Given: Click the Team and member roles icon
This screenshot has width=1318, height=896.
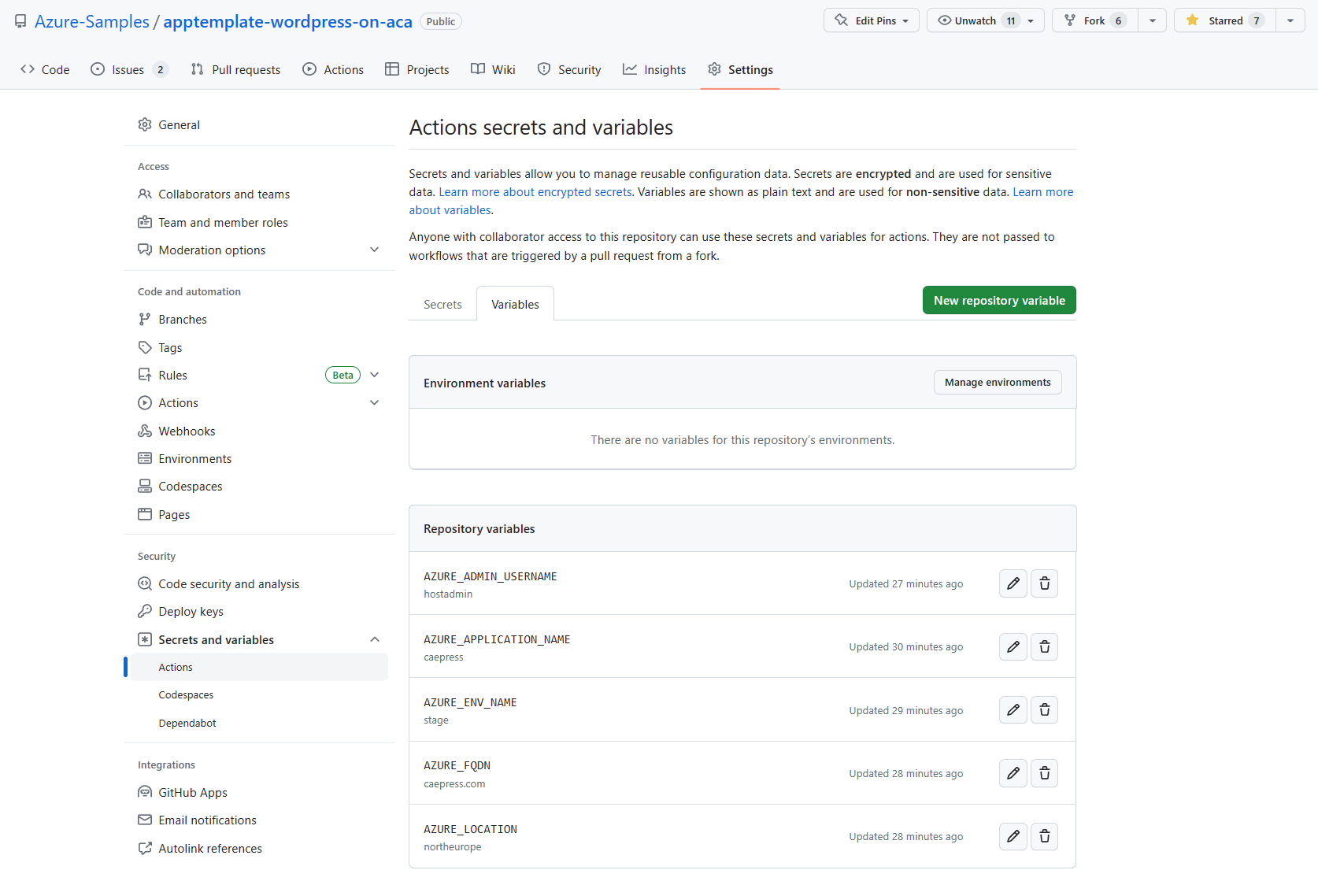Looking at the screenshot, I should coord(145,222).
